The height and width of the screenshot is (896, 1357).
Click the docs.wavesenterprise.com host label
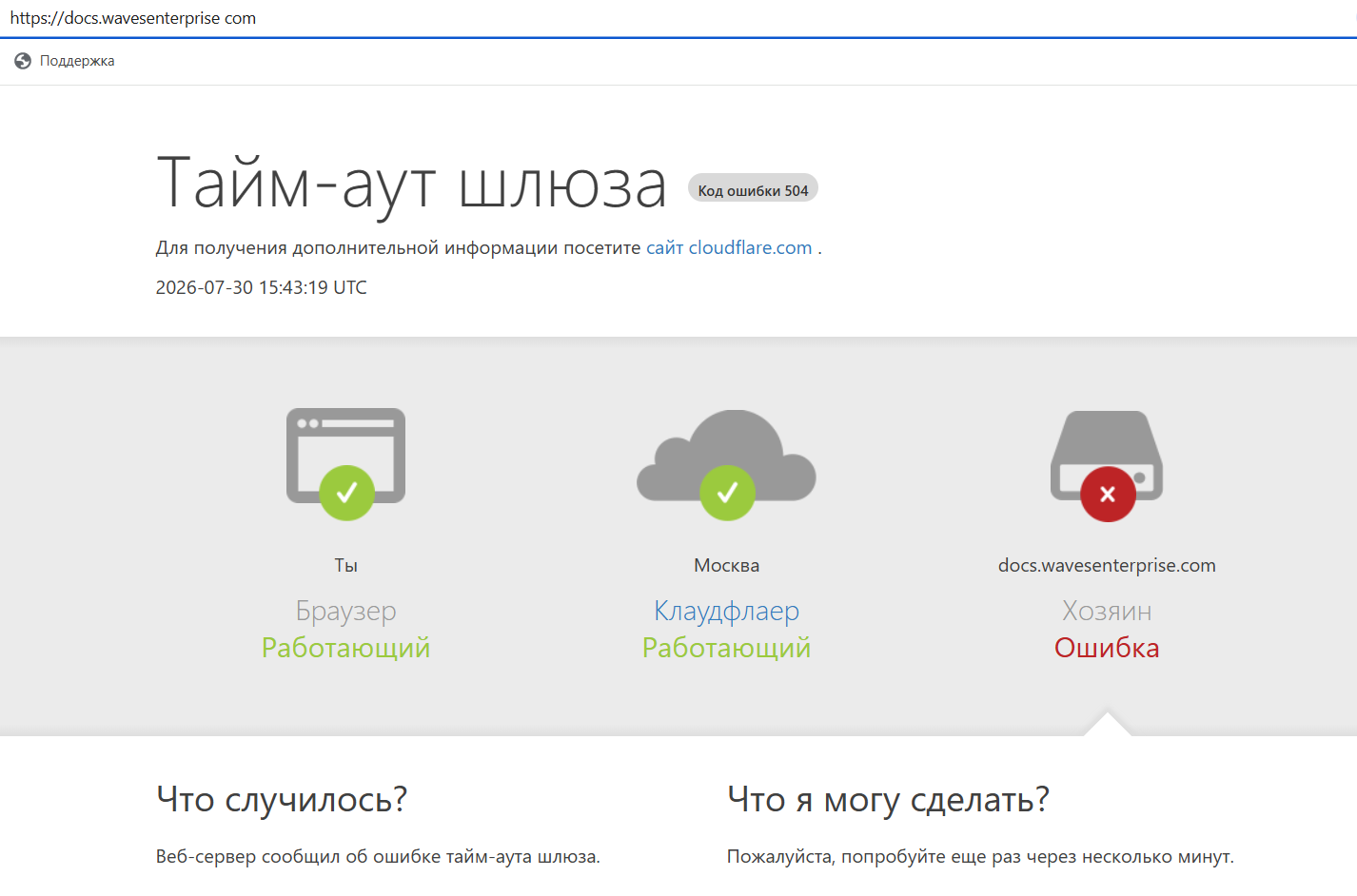(1107, 565)
